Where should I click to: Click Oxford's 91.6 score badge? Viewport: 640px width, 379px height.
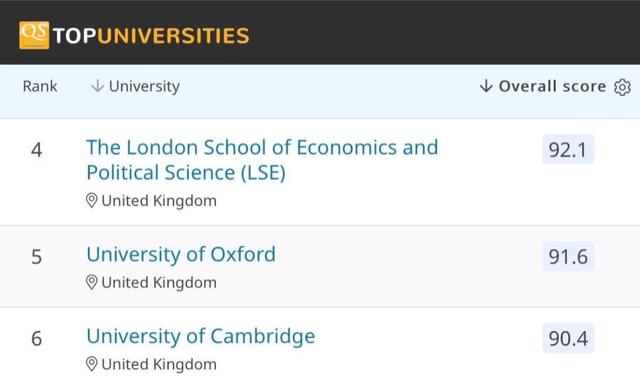point(568,257)
